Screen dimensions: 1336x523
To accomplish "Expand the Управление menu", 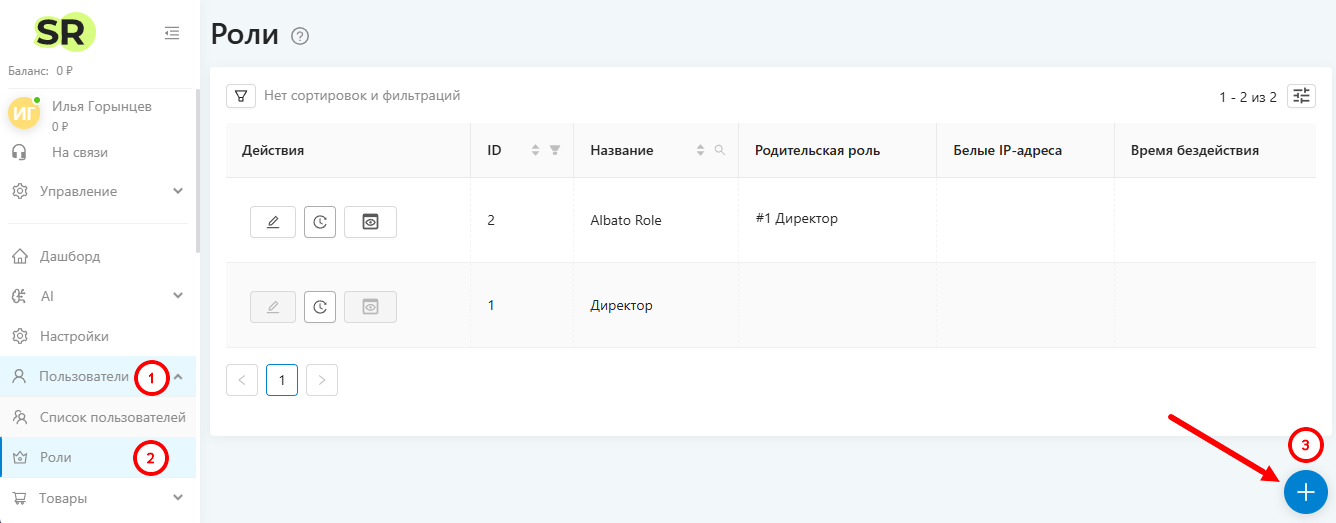I will coord(178,191).
